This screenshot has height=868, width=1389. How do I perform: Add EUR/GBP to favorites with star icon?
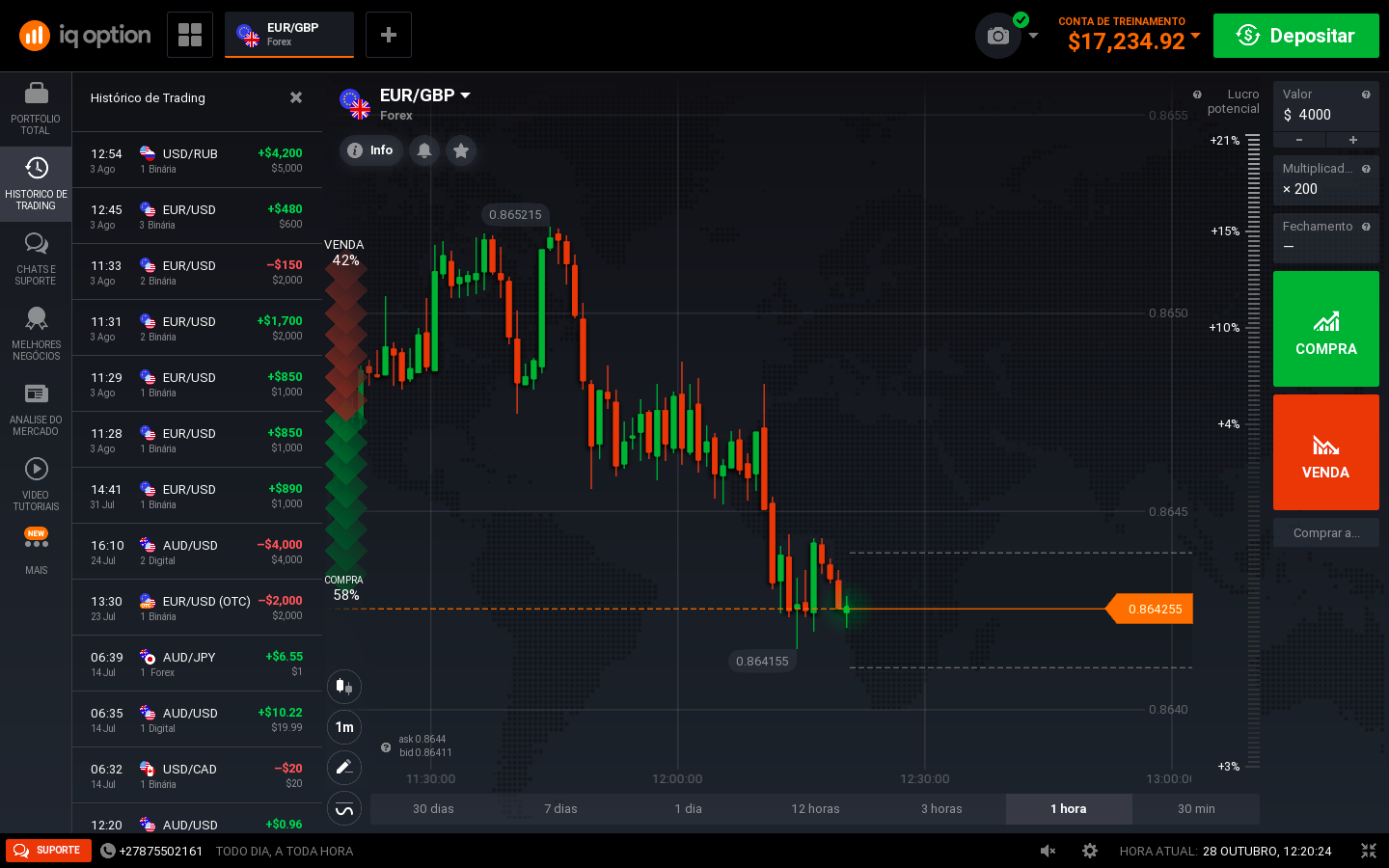pyautogui.click(x=461, y=150)
